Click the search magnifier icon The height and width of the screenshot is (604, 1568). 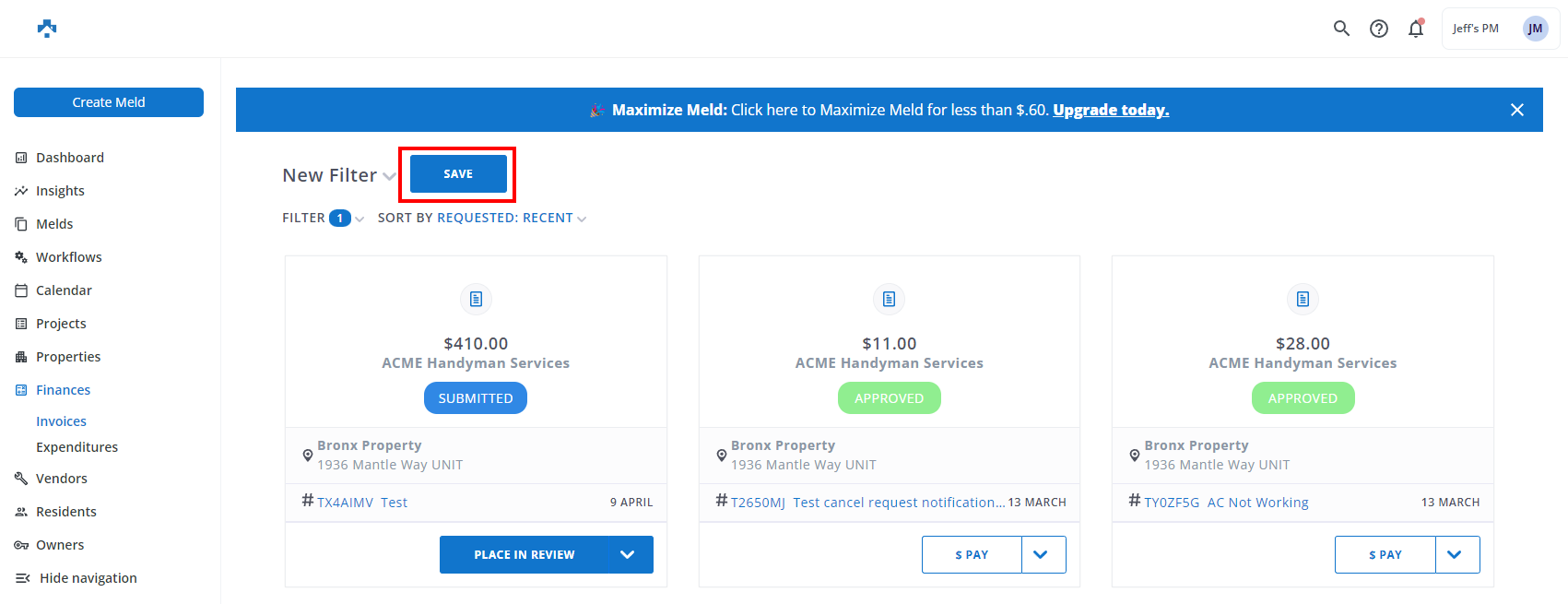click(x=1341, y=29)
